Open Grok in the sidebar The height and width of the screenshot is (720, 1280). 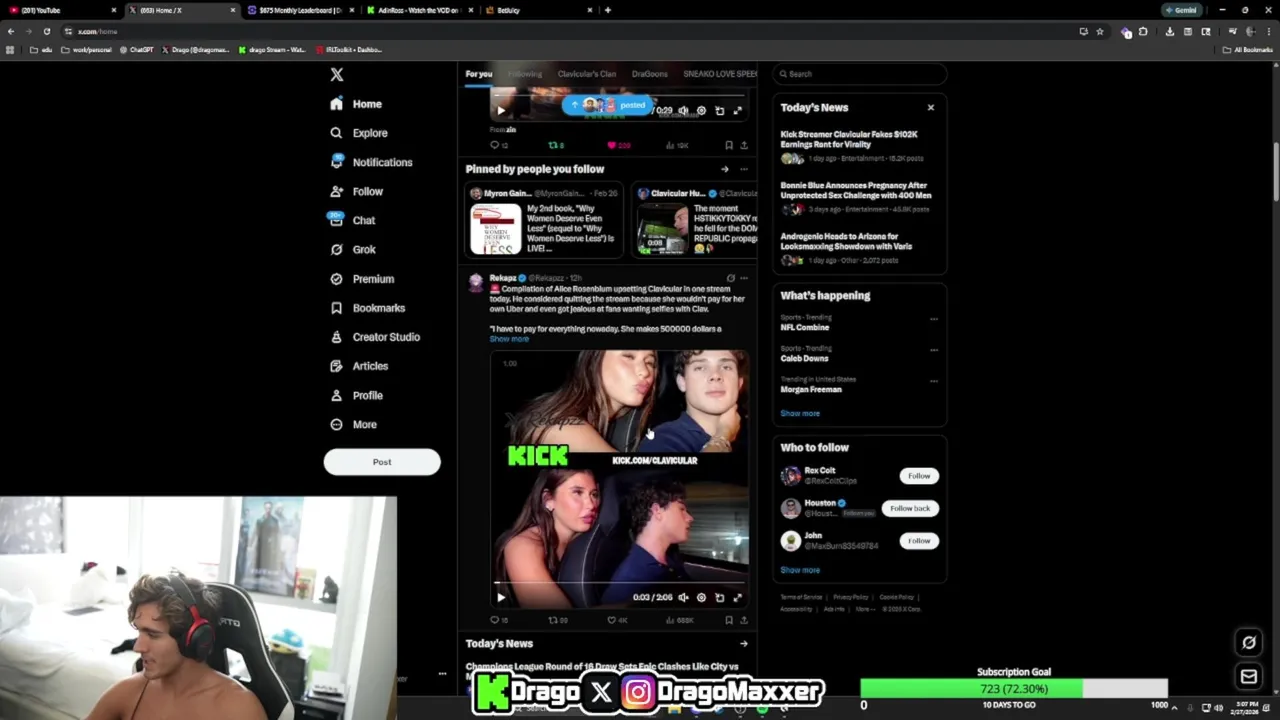[352, 249]
